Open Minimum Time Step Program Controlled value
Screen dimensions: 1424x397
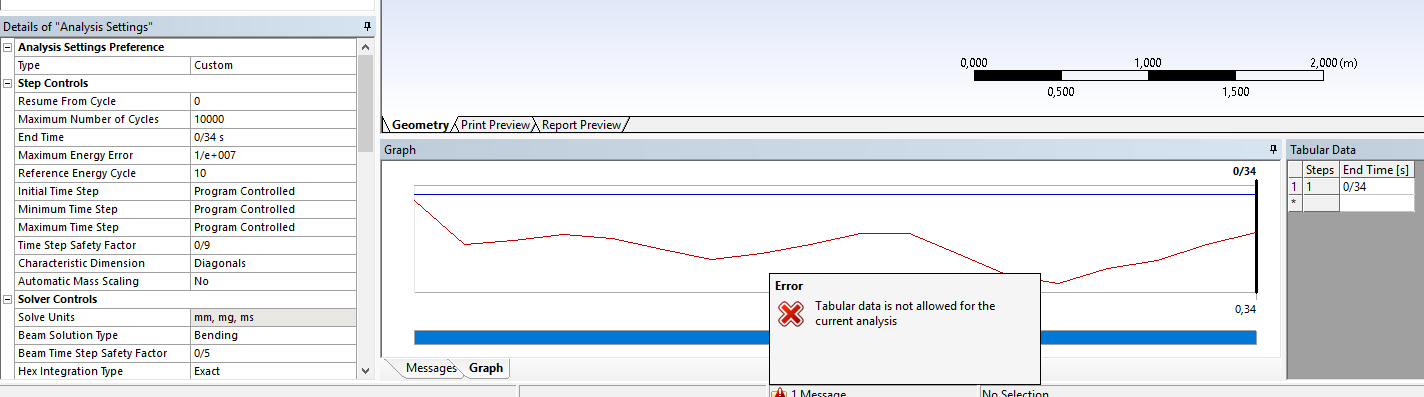pos(273,209)
